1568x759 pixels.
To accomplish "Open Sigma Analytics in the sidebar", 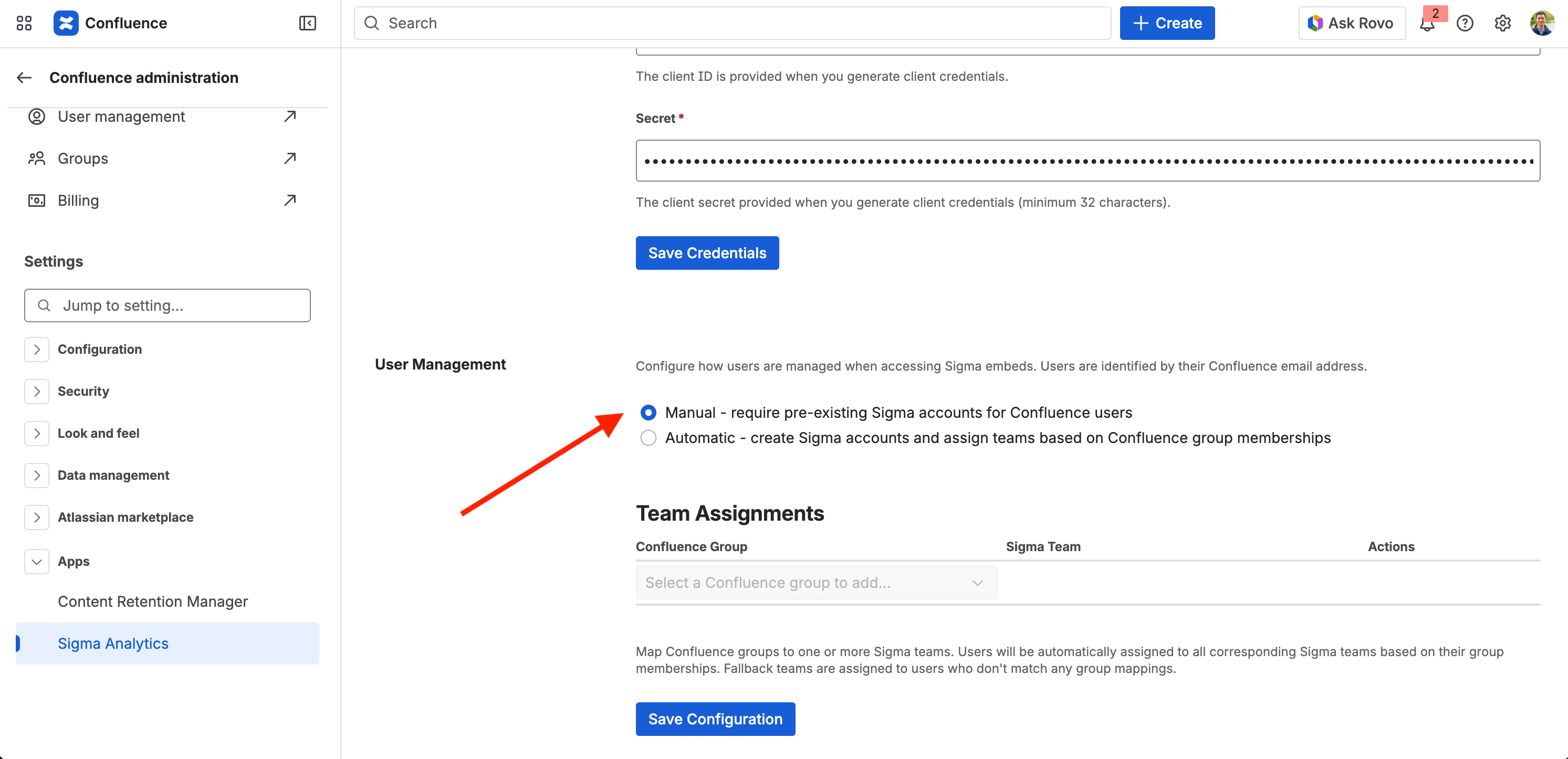I will point(113,643).
